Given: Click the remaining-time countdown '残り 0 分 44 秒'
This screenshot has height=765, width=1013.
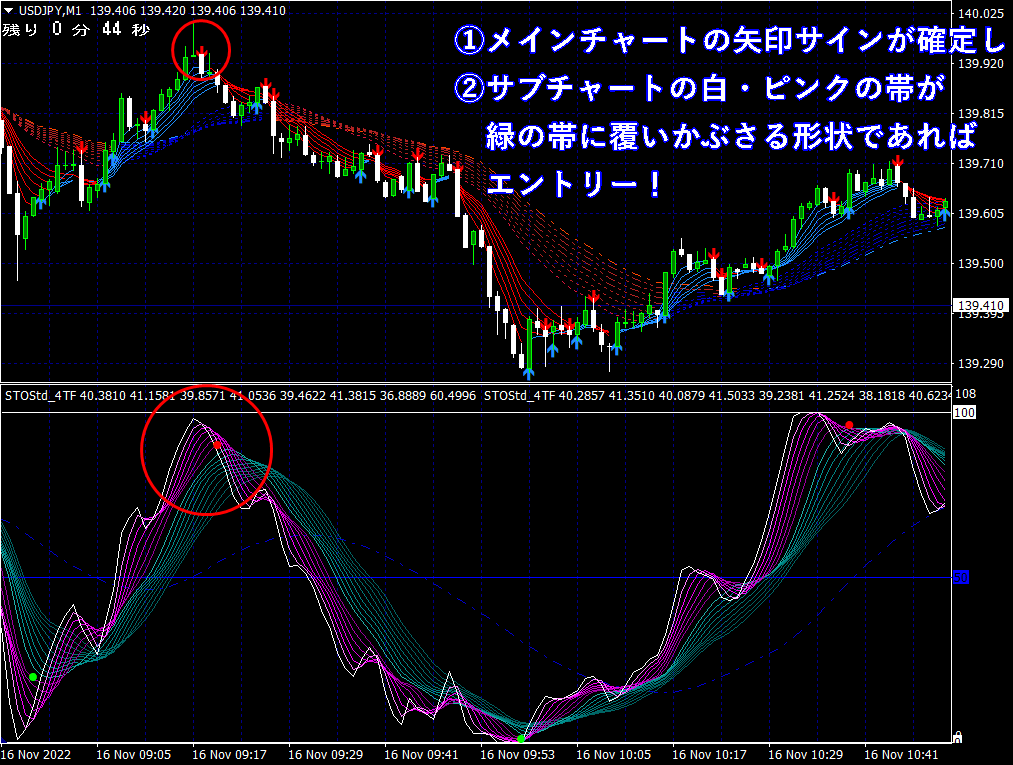Looking at the screenshot, I should pos(76,29).
